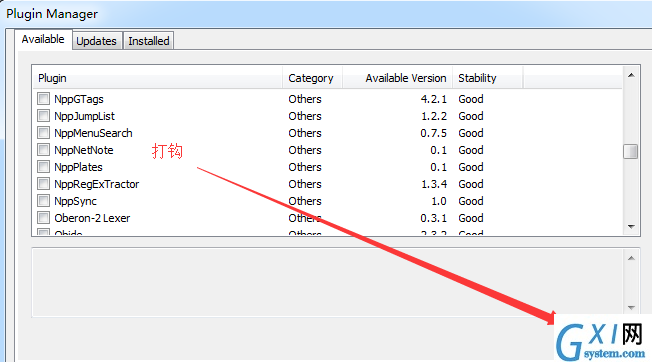Sort by the Stability column header

click(487, 78)
